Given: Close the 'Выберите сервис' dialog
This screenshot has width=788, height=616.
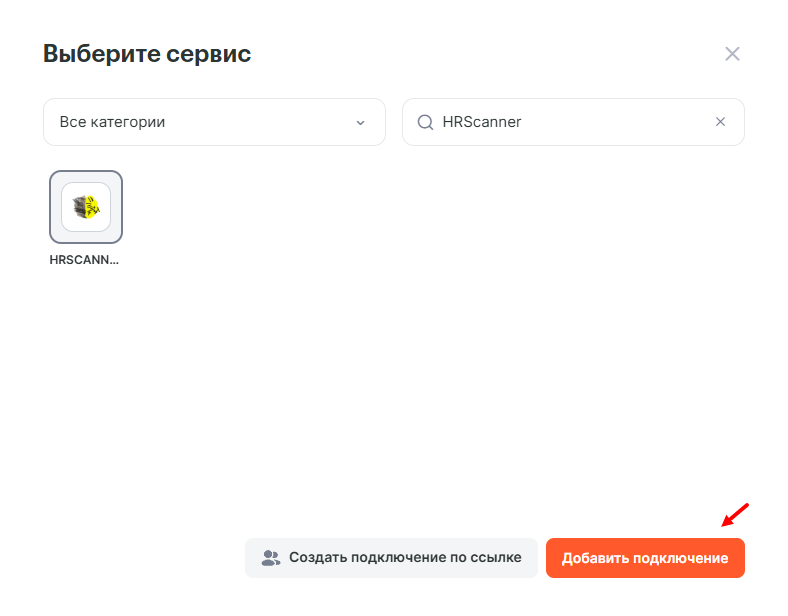Looking at the screenshot, I should [732, 54].
